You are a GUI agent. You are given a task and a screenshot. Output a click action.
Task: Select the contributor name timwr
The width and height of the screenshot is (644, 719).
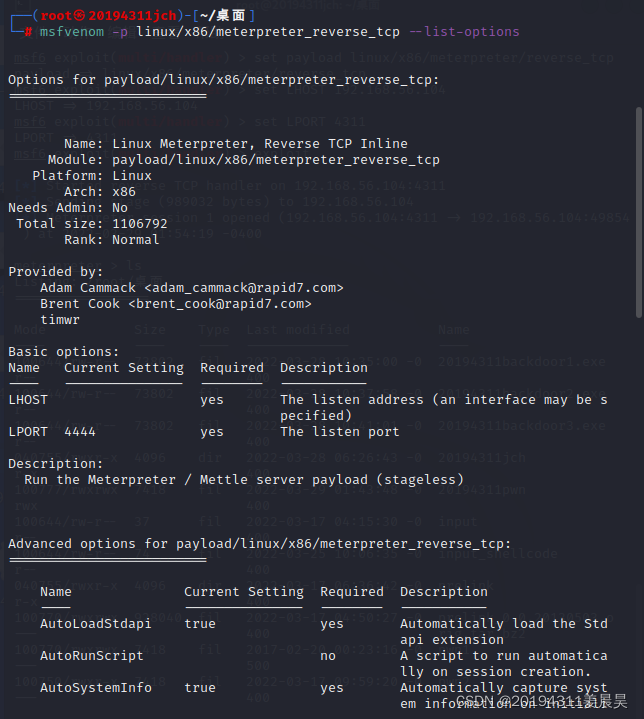60,320
